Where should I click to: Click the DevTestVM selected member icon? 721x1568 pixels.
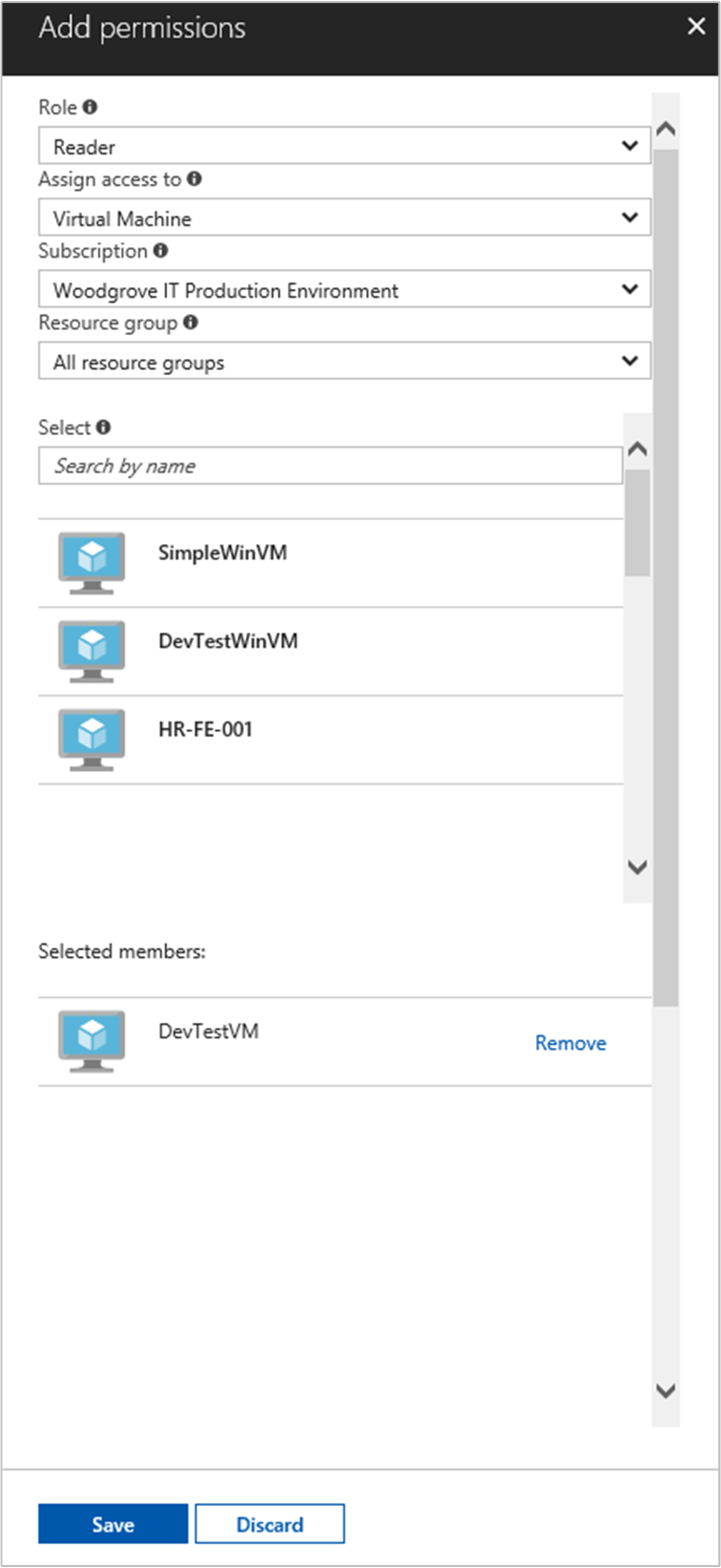(92, 1041)
